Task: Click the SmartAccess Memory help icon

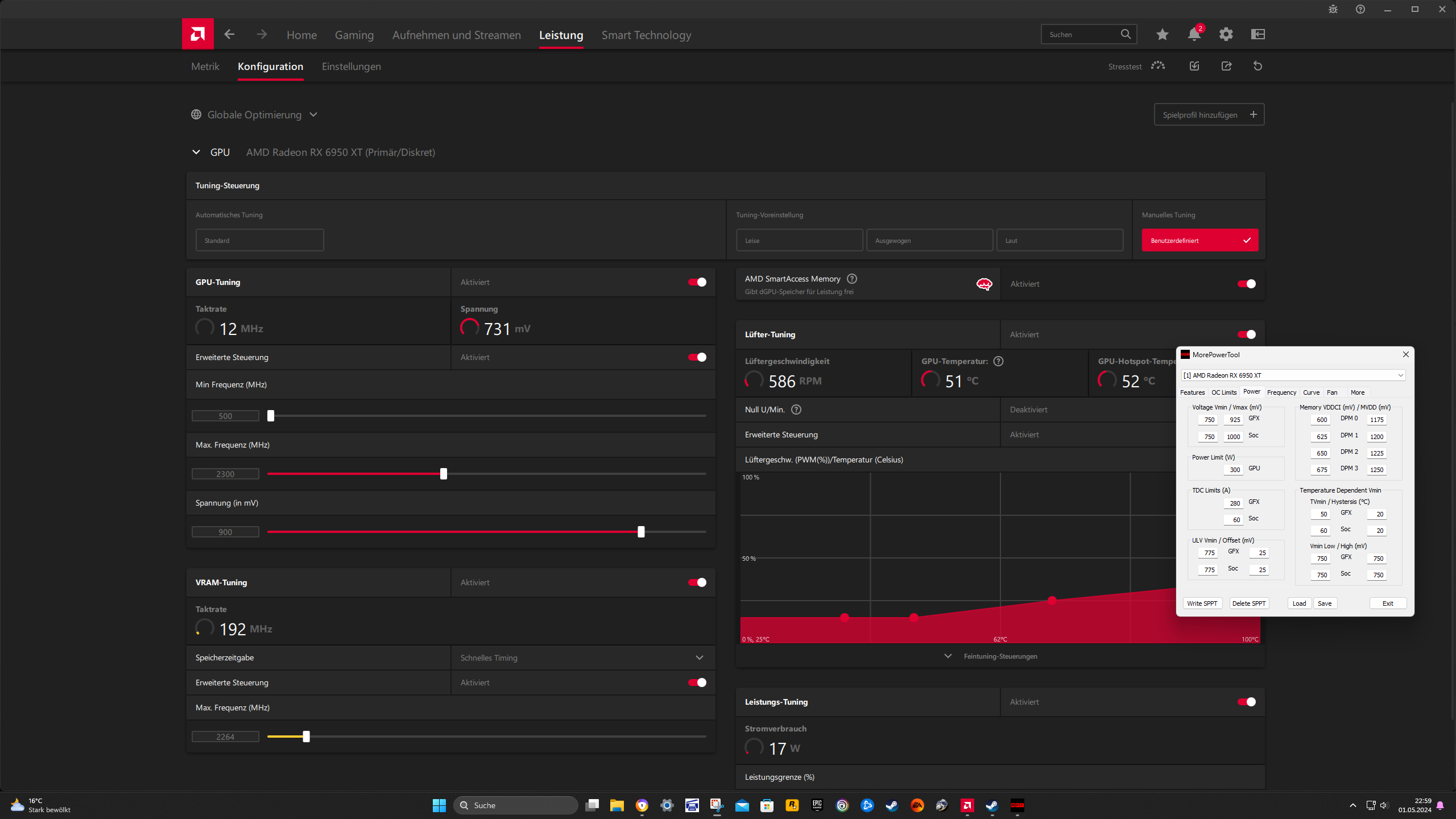Action: pyautogui.click(x=851, y=279)
